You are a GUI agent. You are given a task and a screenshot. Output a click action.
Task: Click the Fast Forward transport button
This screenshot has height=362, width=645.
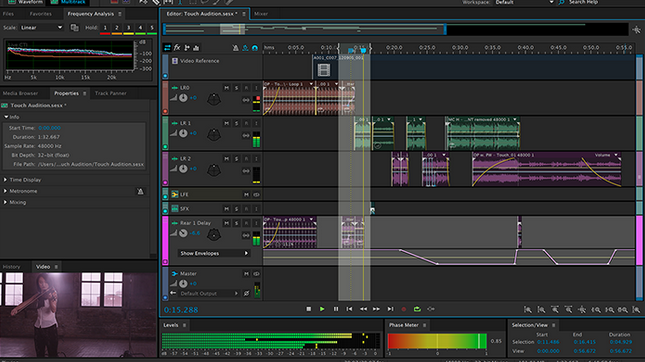[x=376, y=309]
